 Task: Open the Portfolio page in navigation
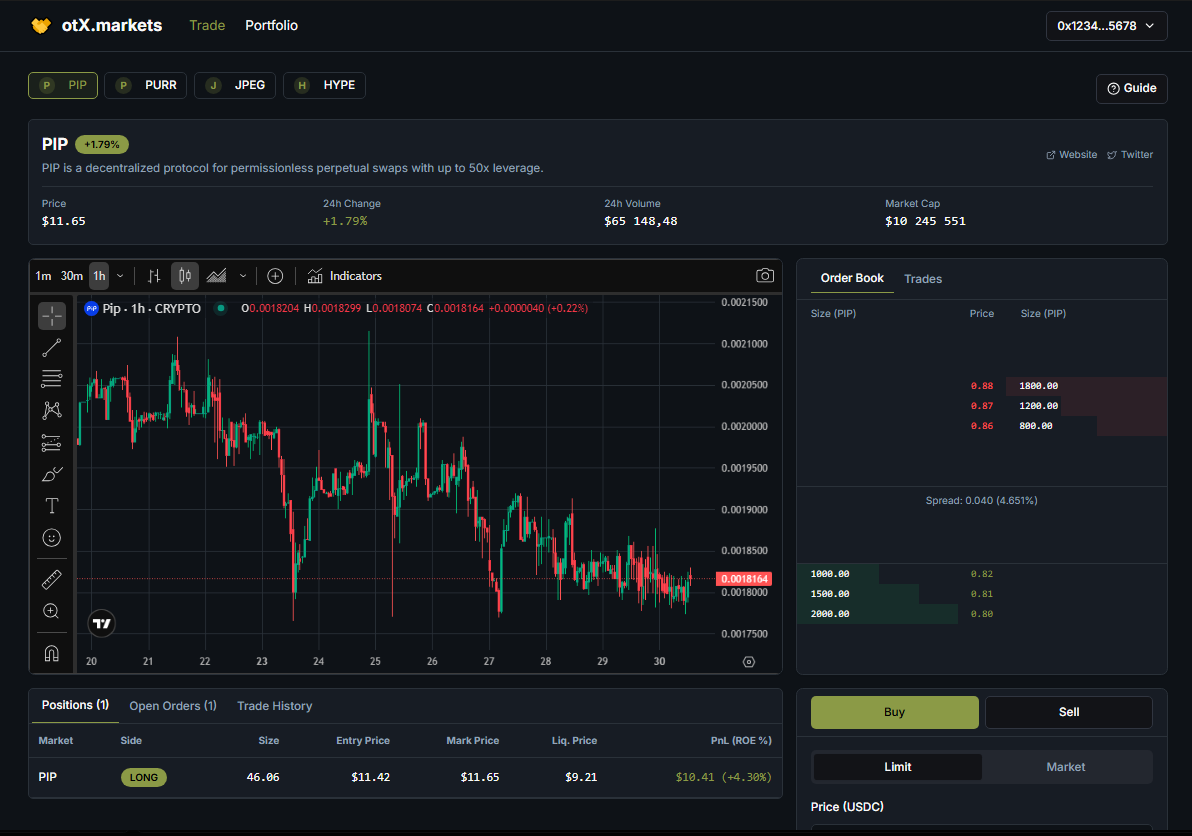(x=271, y=26)
